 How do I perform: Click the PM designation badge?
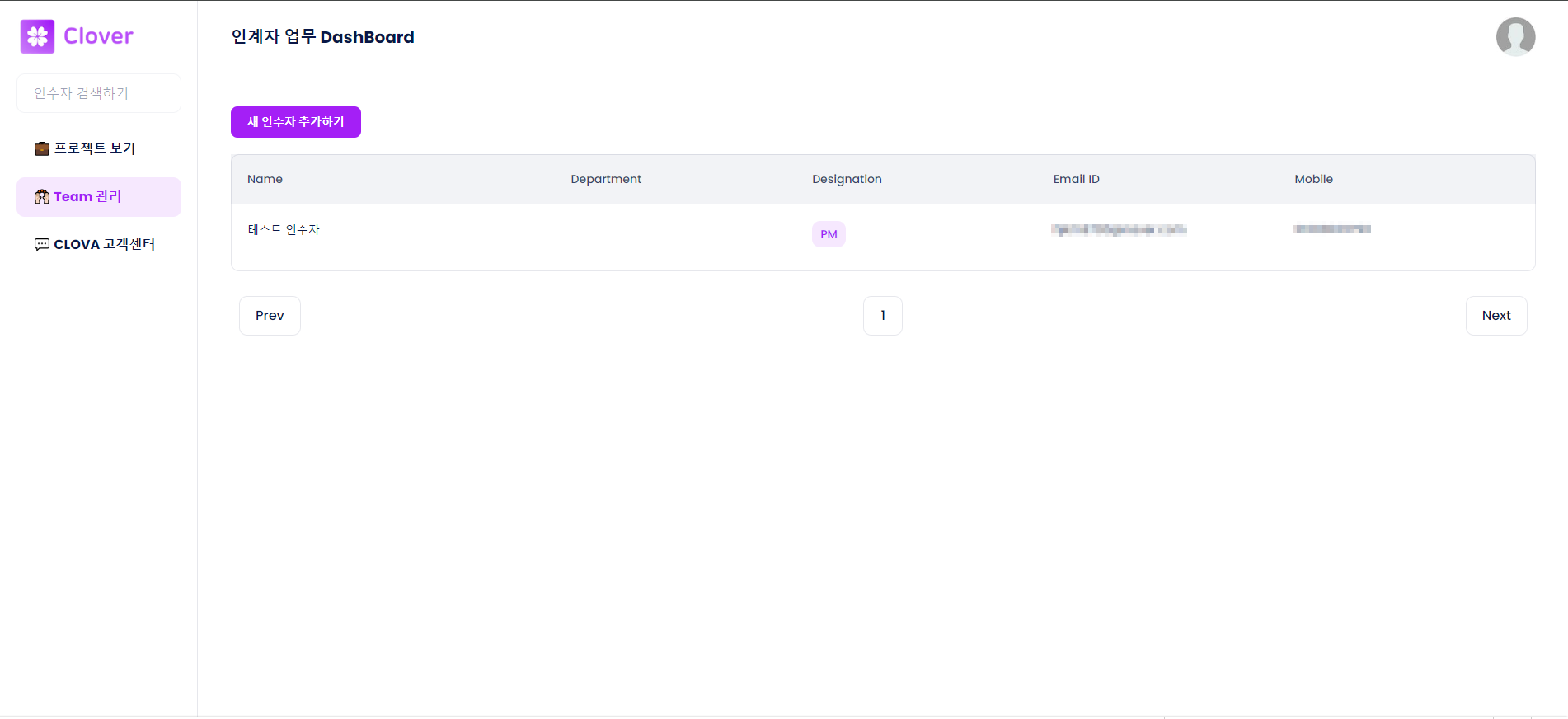coord(829,234)
